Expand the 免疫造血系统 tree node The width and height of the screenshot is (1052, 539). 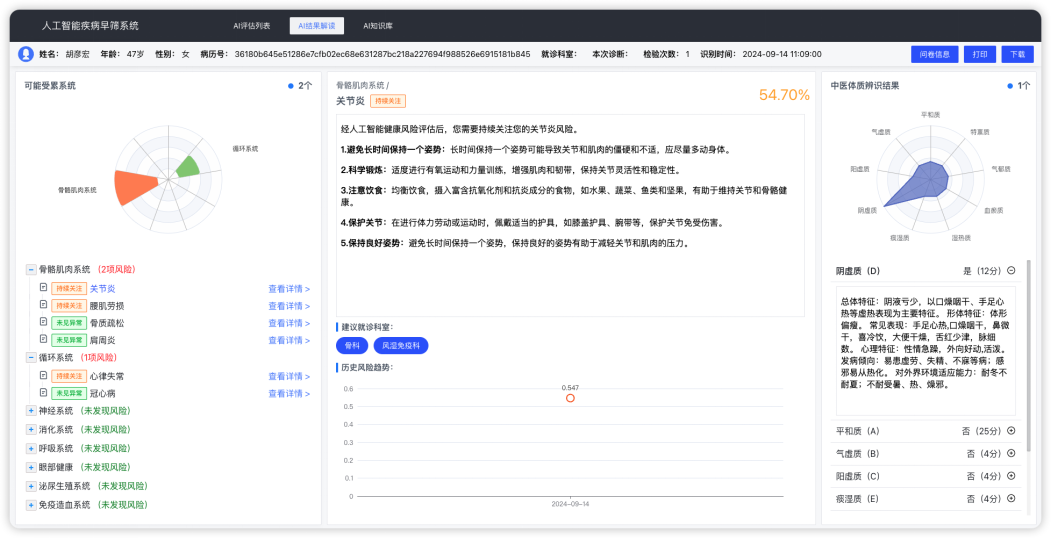click(x=31, y=504)
